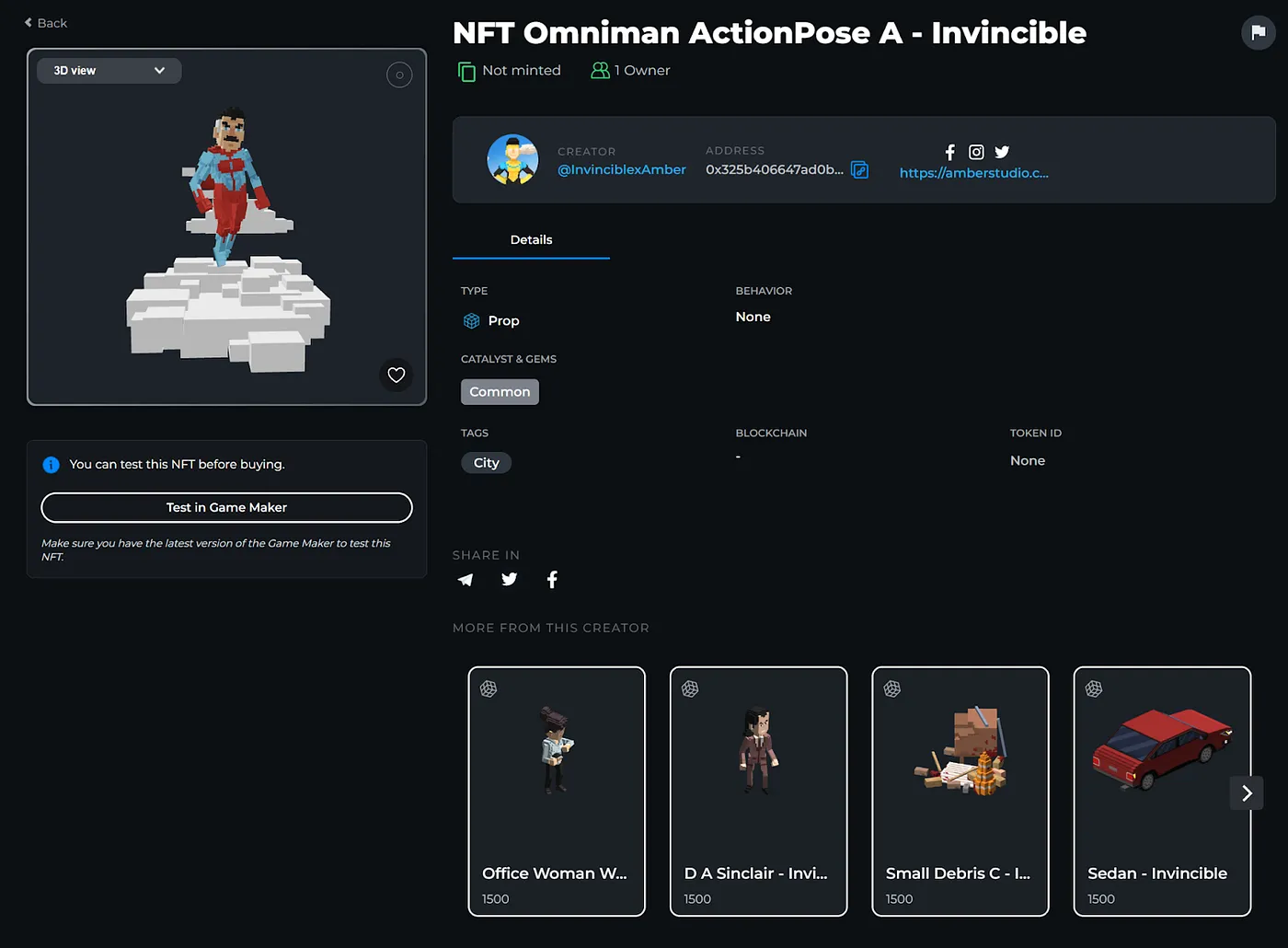This screenshot has width=1288, height=948.
Task: Click the Prop type cube icon
Action: (471, 320)
